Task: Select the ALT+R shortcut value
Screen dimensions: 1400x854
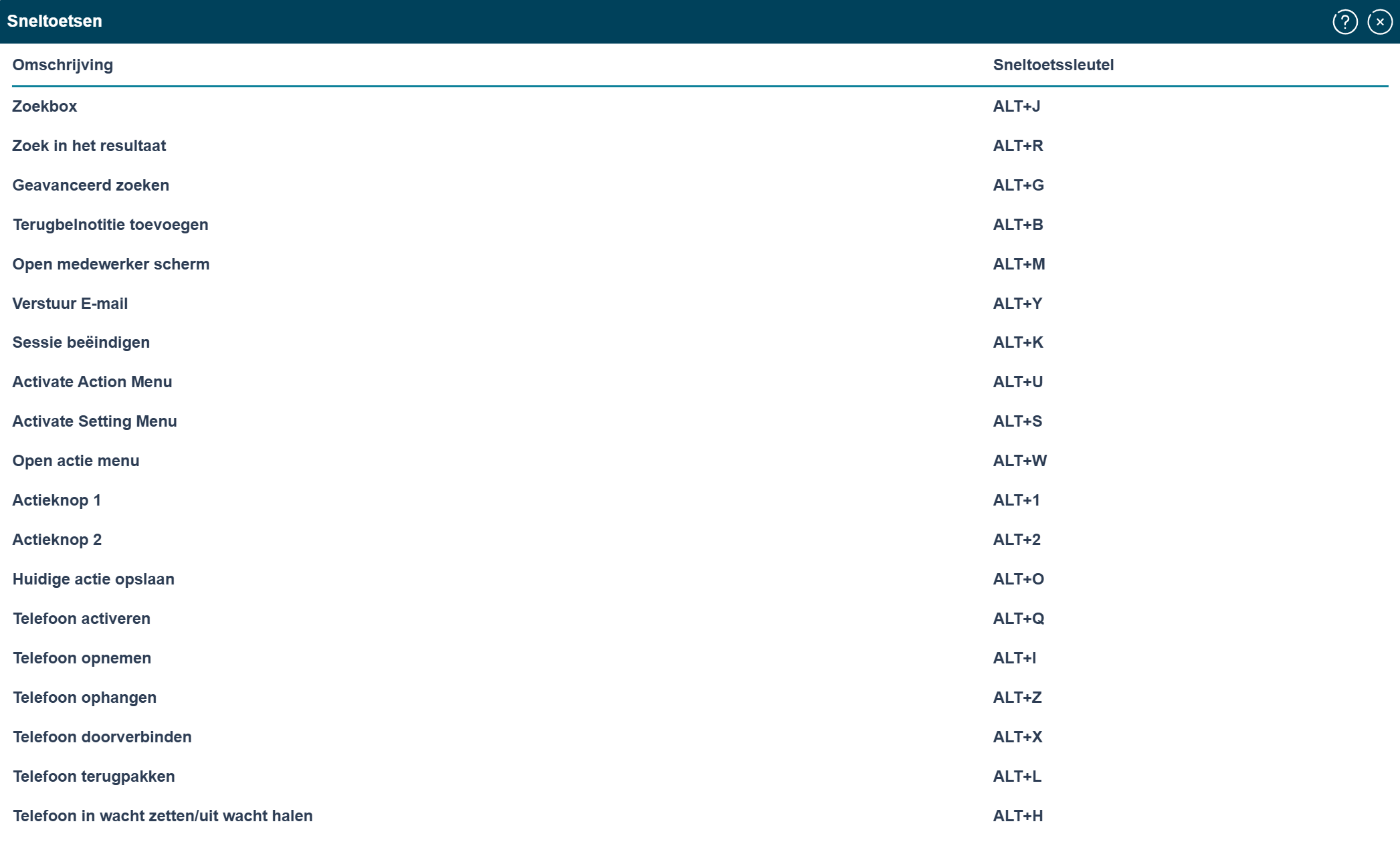Action: click(1017, 146)
